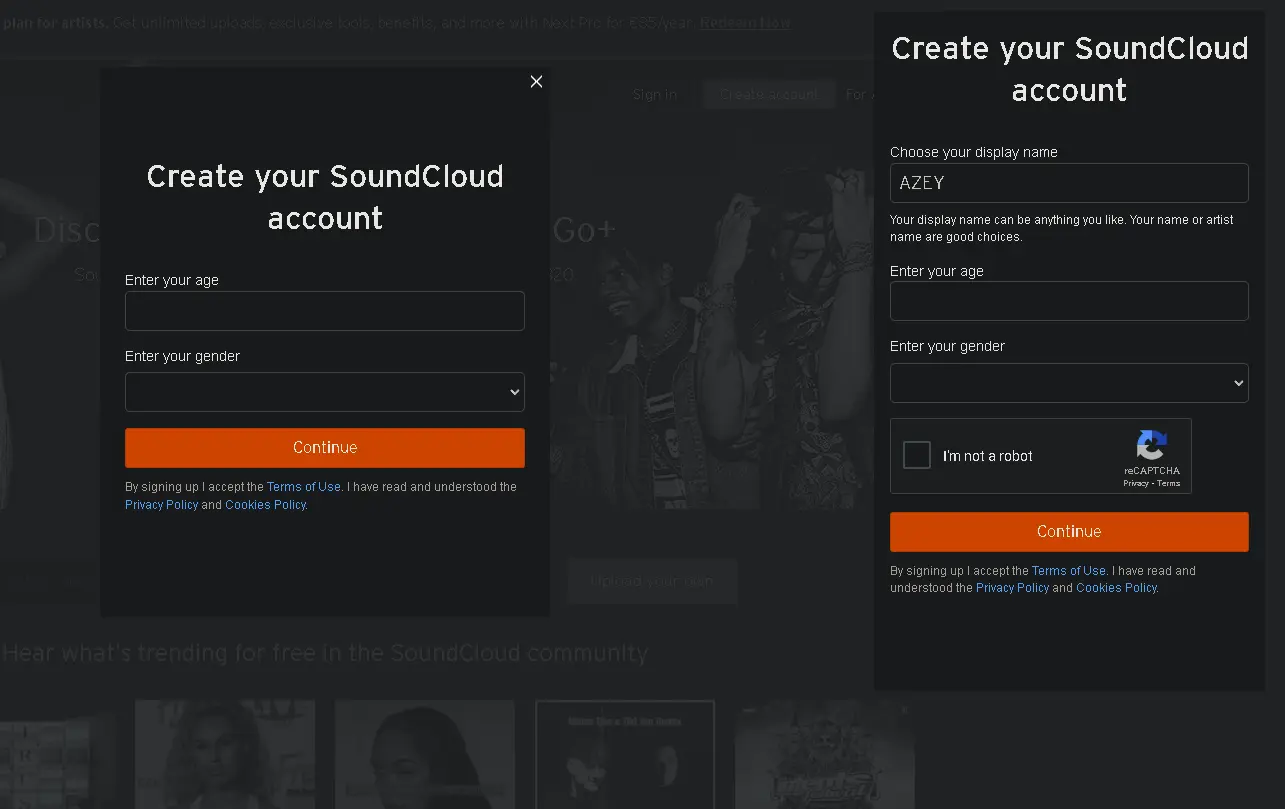
Task: Click the age field in right panel
Action: pyautogui.click(x=1069, y=301)
